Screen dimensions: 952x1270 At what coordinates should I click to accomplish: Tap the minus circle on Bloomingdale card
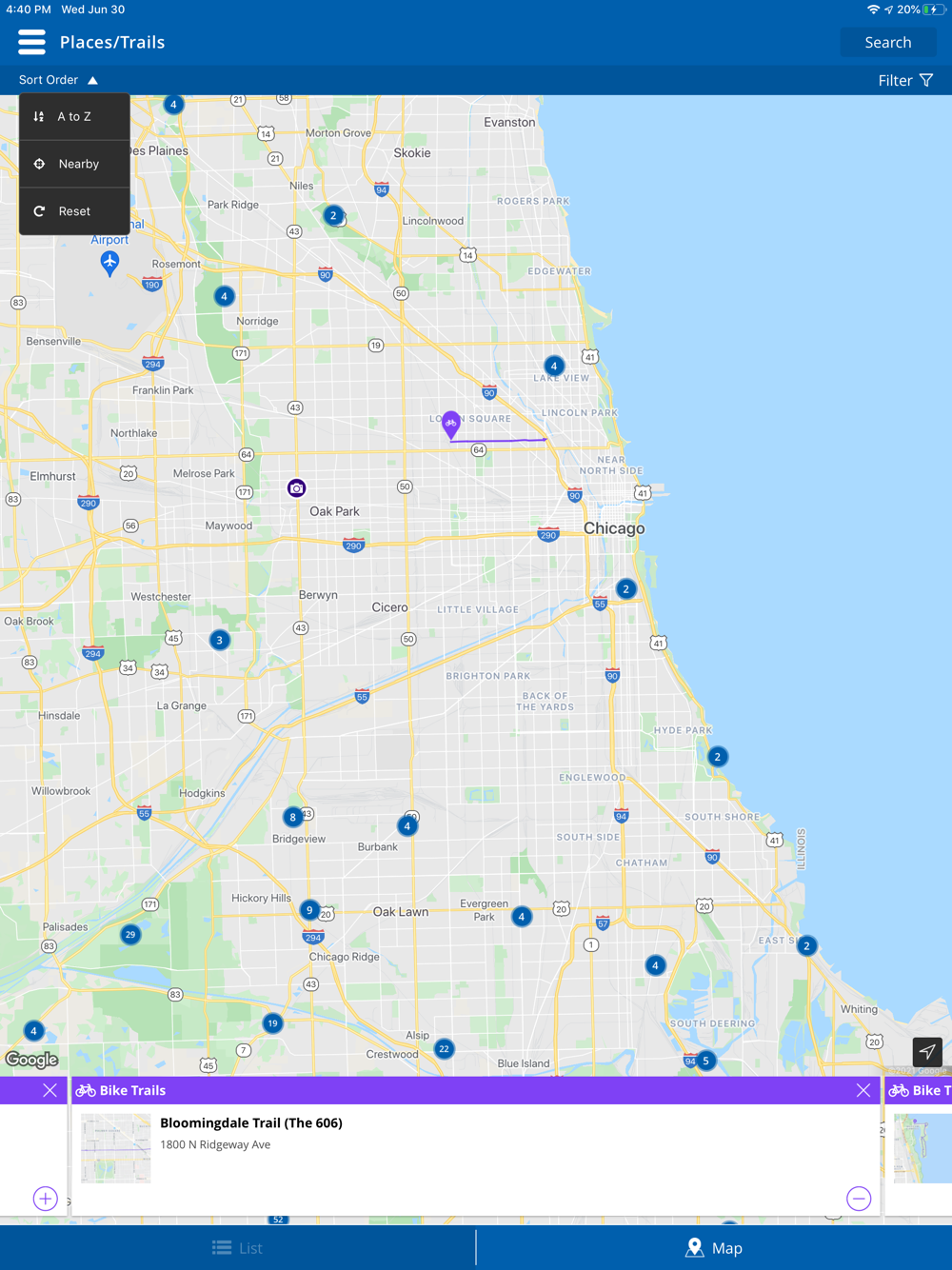pos(859,1199)
